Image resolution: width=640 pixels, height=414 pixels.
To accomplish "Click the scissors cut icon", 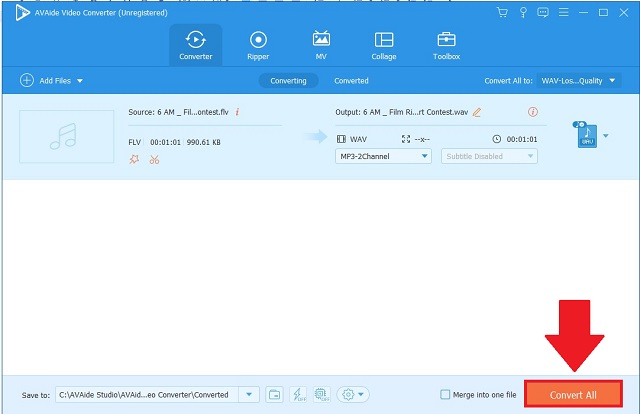I will (154, 159).
